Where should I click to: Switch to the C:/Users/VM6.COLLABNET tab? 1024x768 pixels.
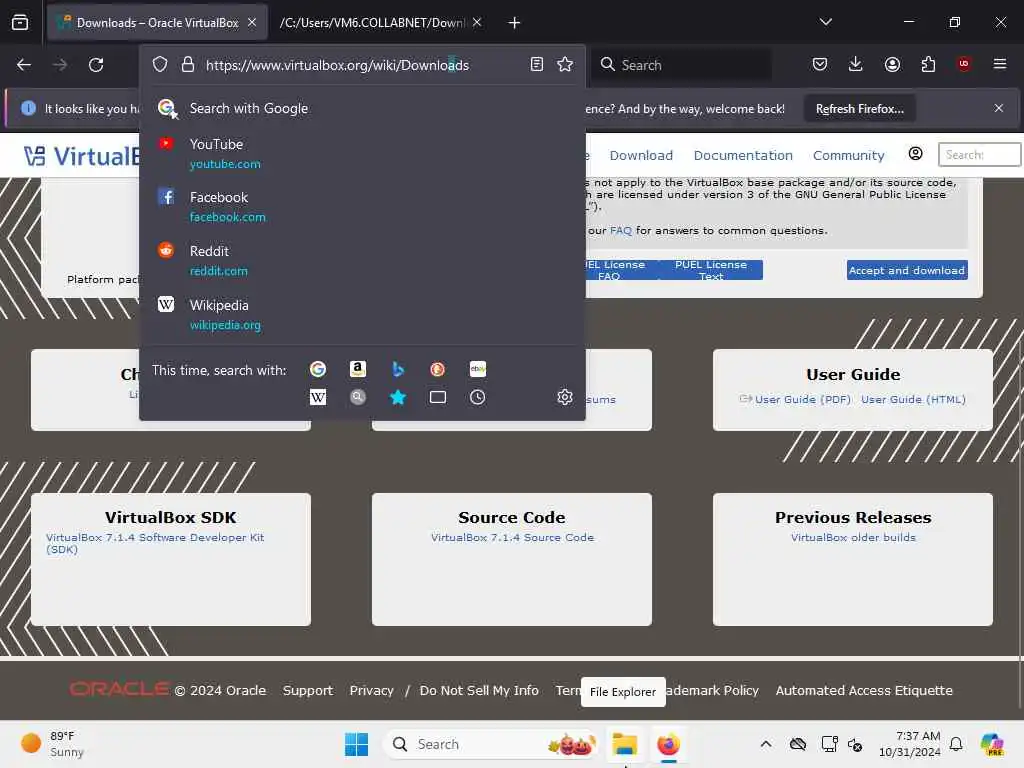pyautogui.click(x=372, y=23)
